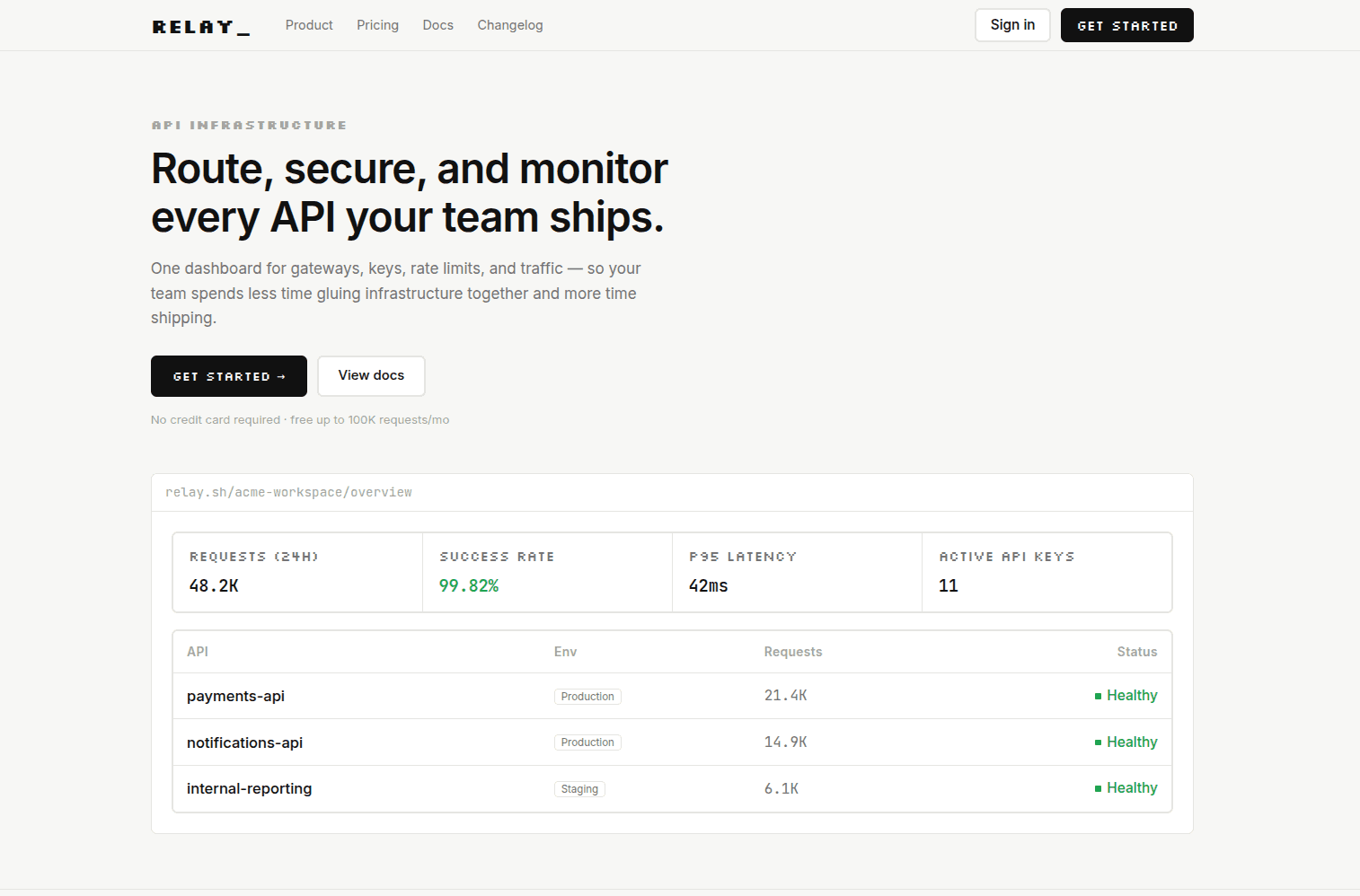Viewport: 1360px width, 896px height.
Task: Click Healthy status for notifications-api
Action: pyautogui.click(x=1126, y=742)
